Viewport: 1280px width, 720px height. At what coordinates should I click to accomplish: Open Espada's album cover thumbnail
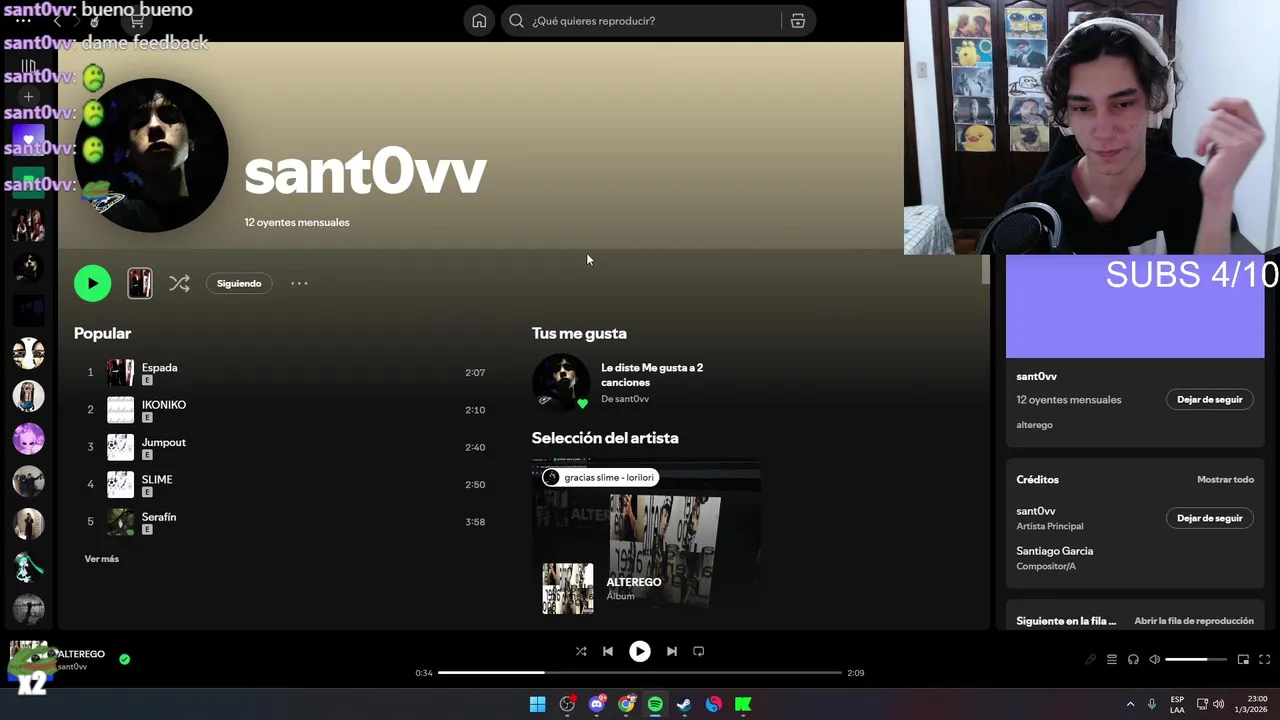(120, 373)
